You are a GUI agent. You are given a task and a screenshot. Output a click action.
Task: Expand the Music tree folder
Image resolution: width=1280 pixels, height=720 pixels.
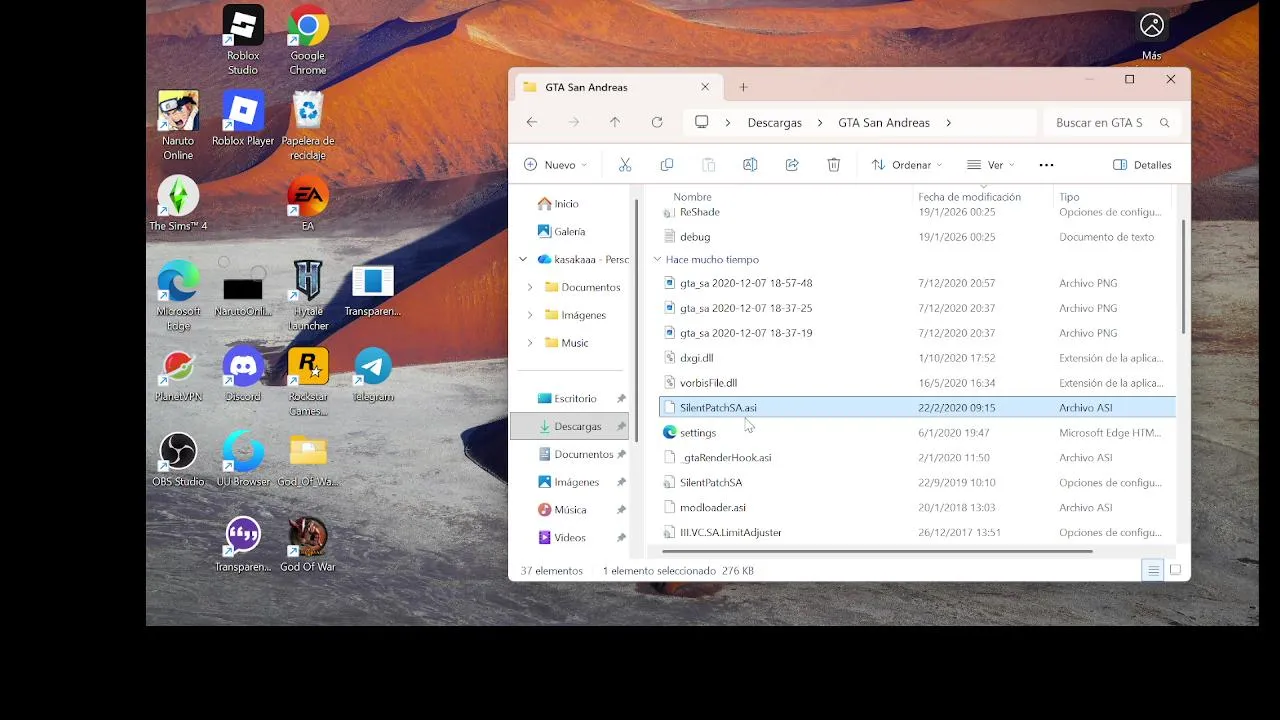click(x=530, y=343)
